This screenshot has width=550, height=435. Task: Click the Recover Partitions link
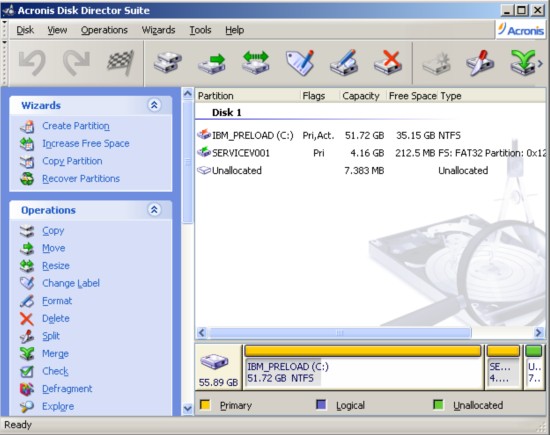pyautogui.click(x=81, y=179)
